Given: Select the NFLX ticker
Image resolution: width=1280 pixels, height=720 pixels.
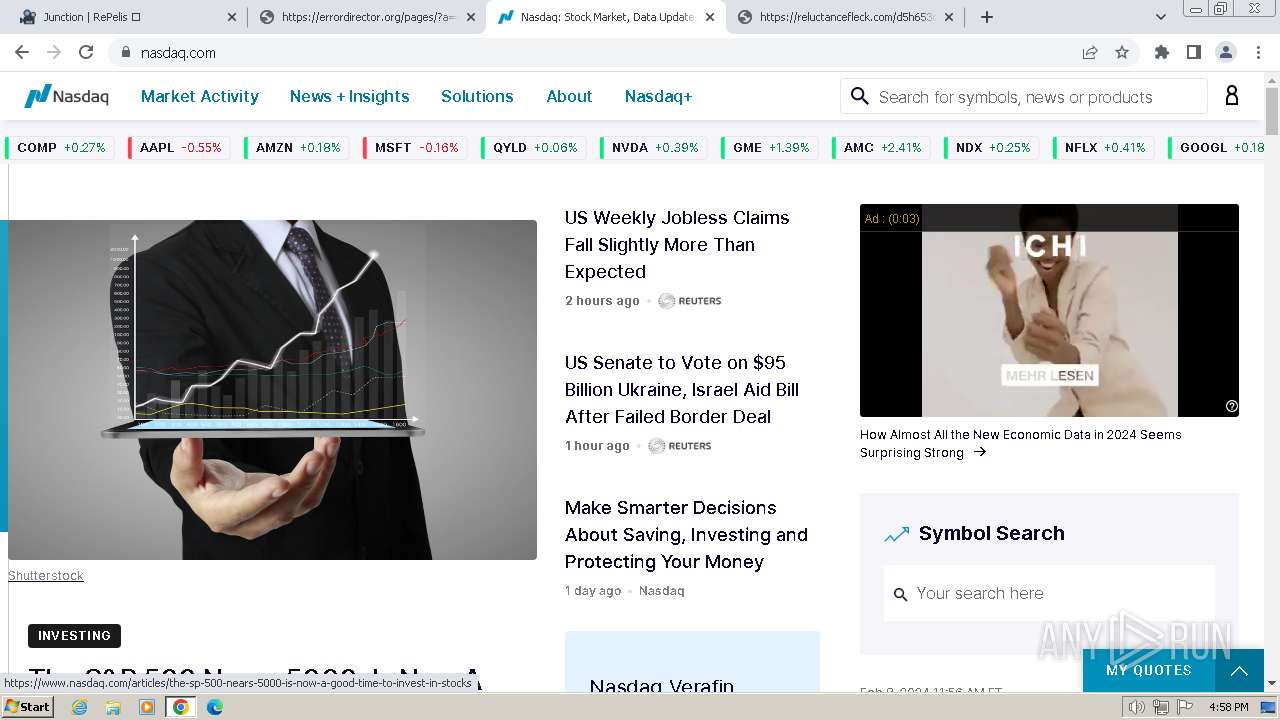Looking at the screenshot, I should [x=1104, y=147].
